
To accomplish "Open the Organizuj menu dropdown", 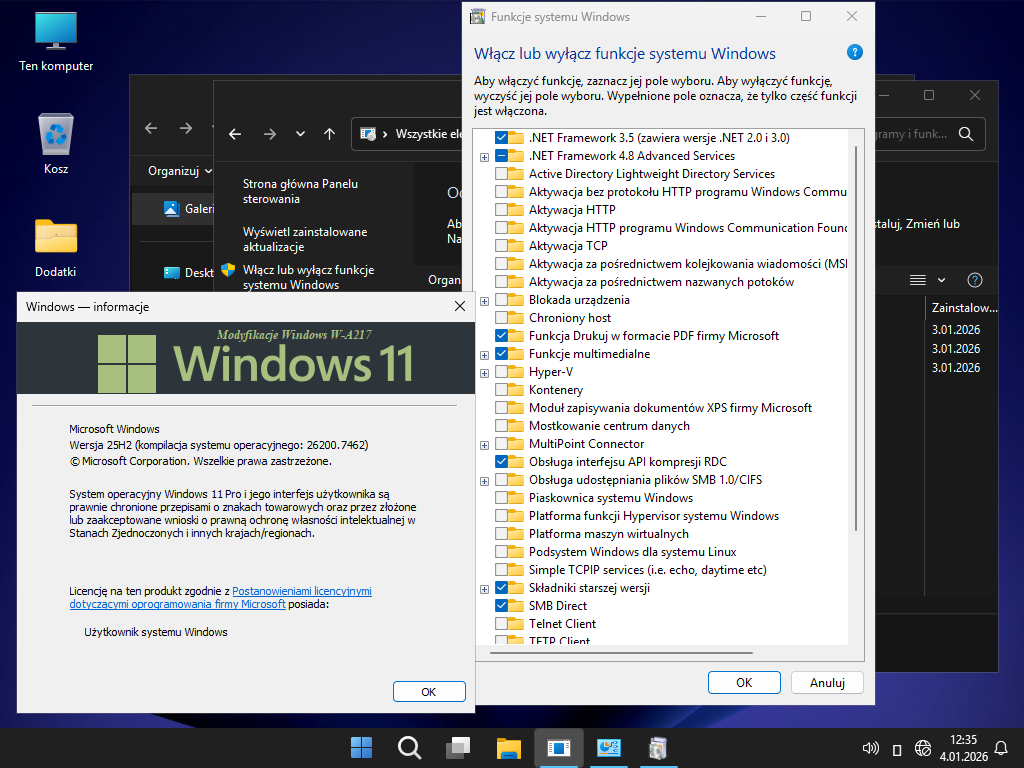I will (x=180, y=171).
